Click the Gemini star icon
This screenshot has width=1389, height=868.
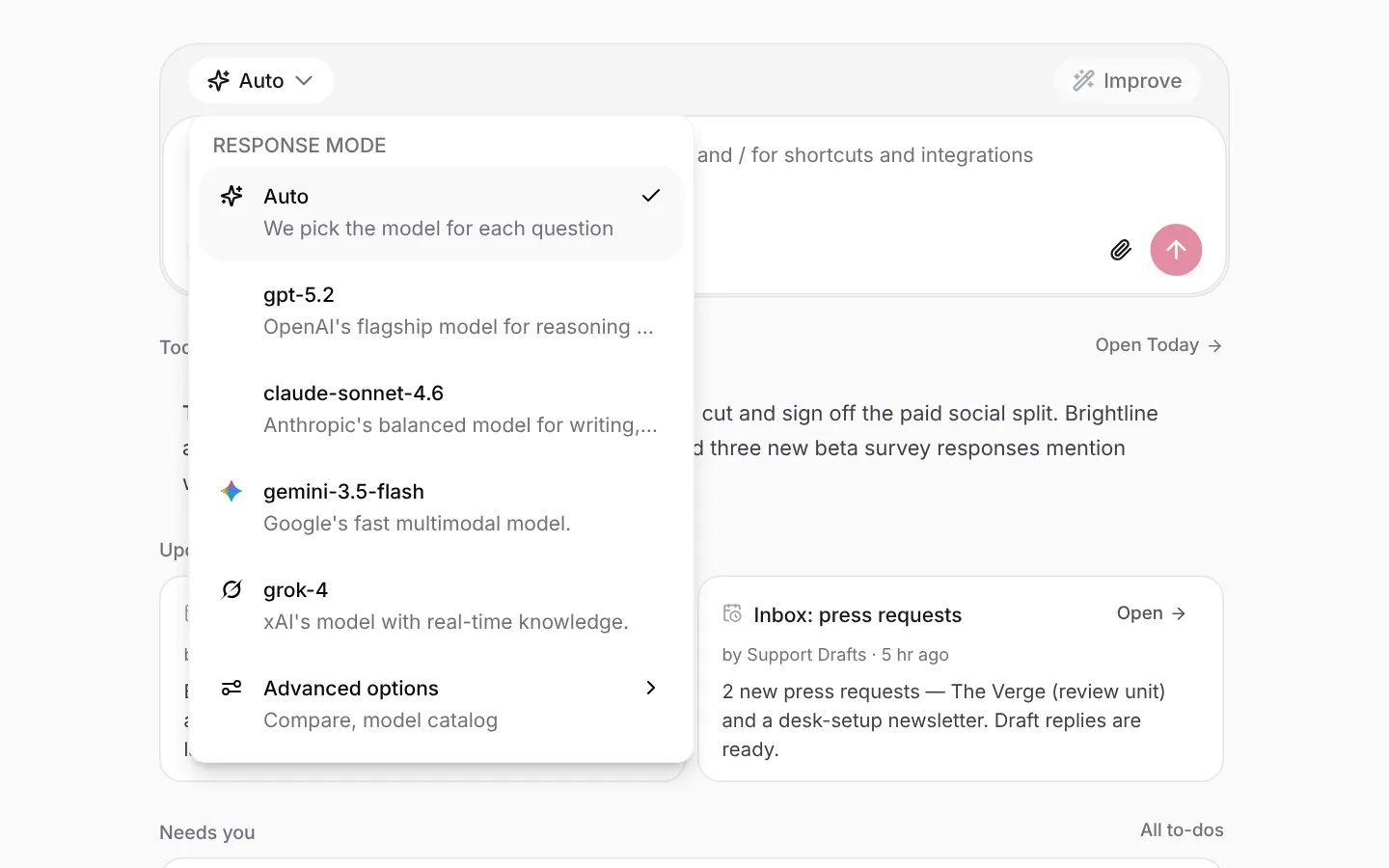tap(231, 491)
